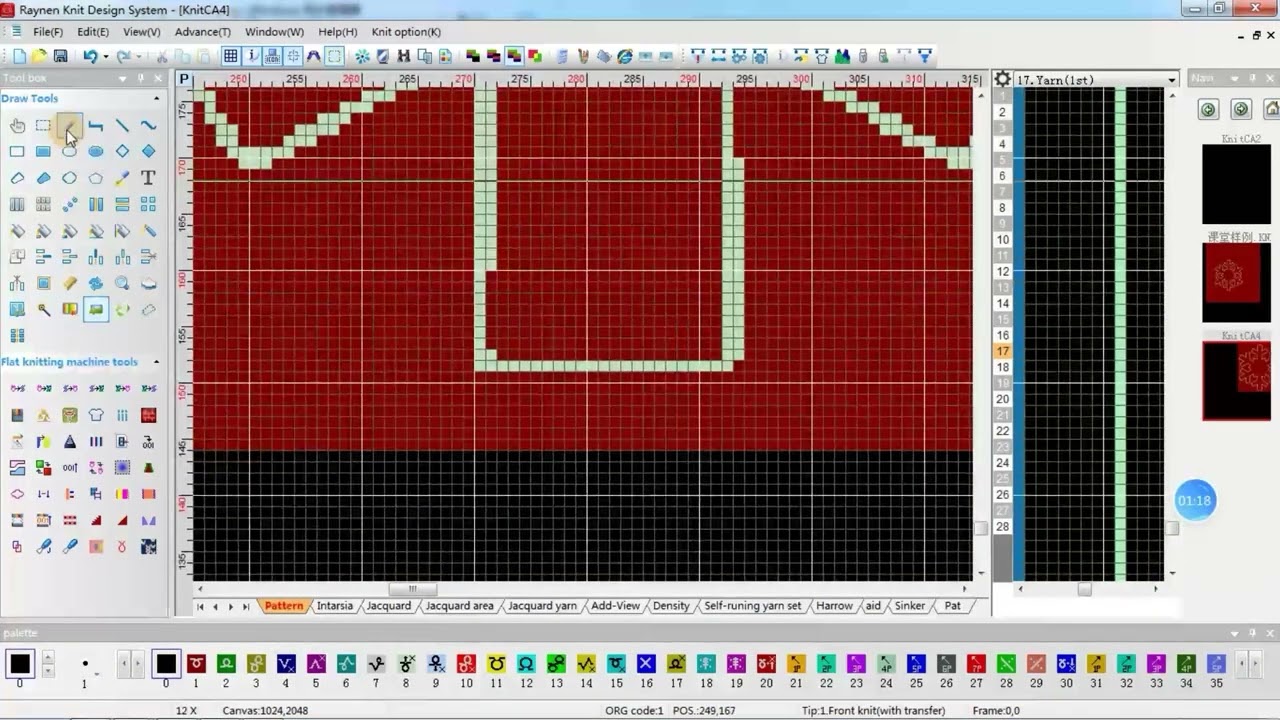Pick palette color 11 yellow
This screenshot has height=720, width=1280.
click(496, 663)
